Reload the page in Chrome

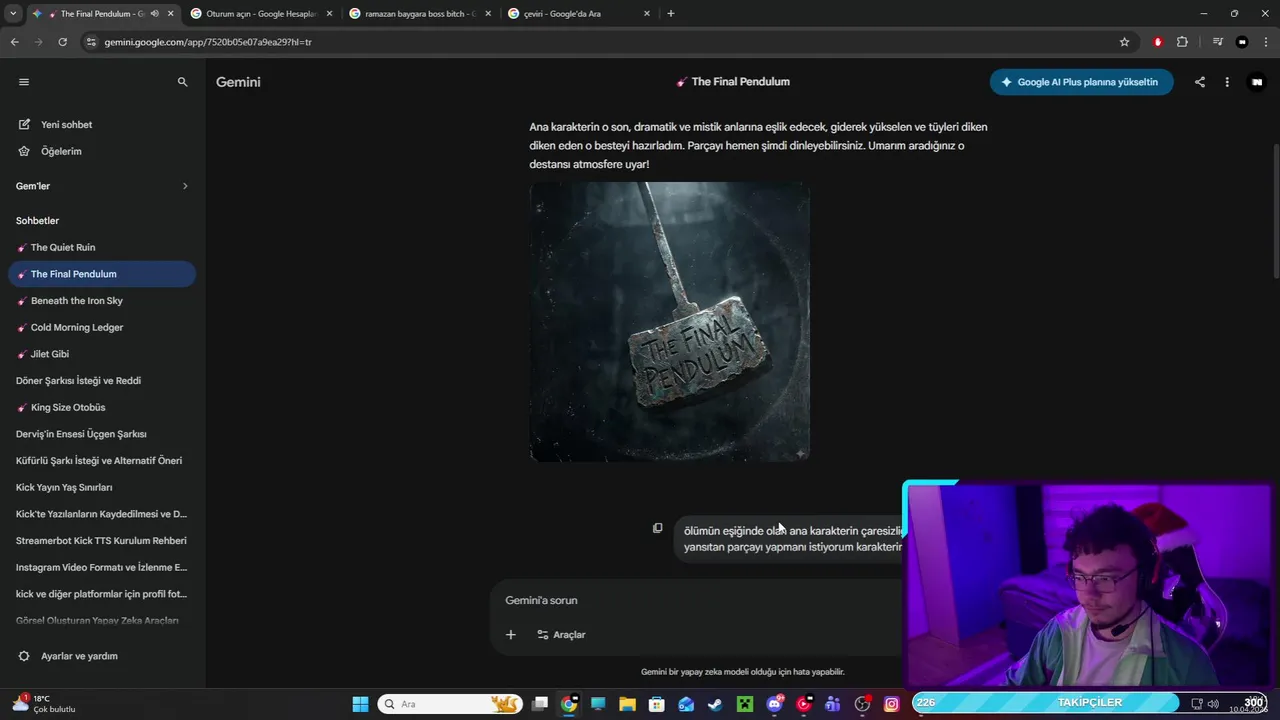click(x=62, y=42)
